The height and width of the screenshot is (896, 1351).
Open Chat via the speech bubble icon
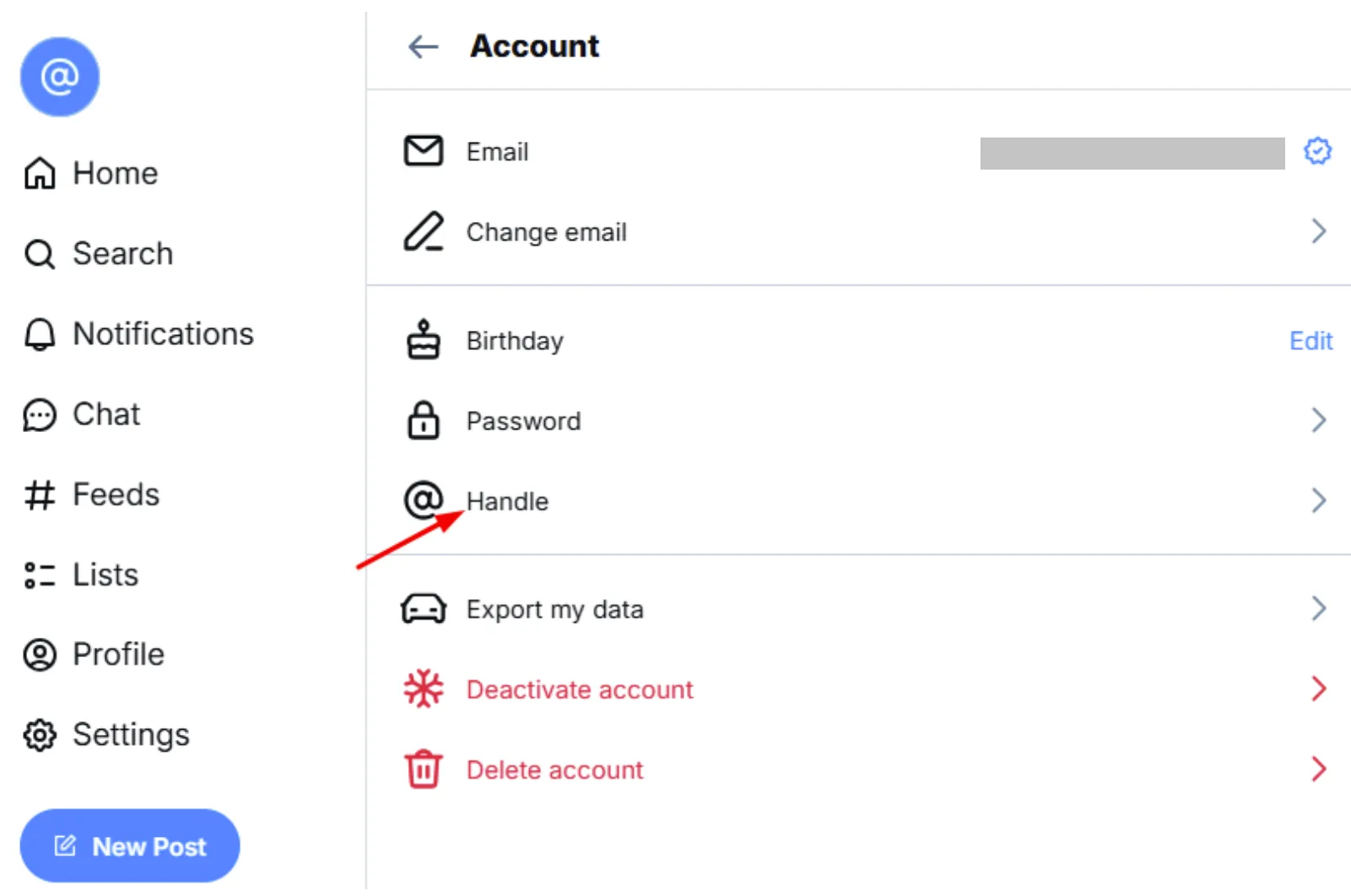[38, 413]
